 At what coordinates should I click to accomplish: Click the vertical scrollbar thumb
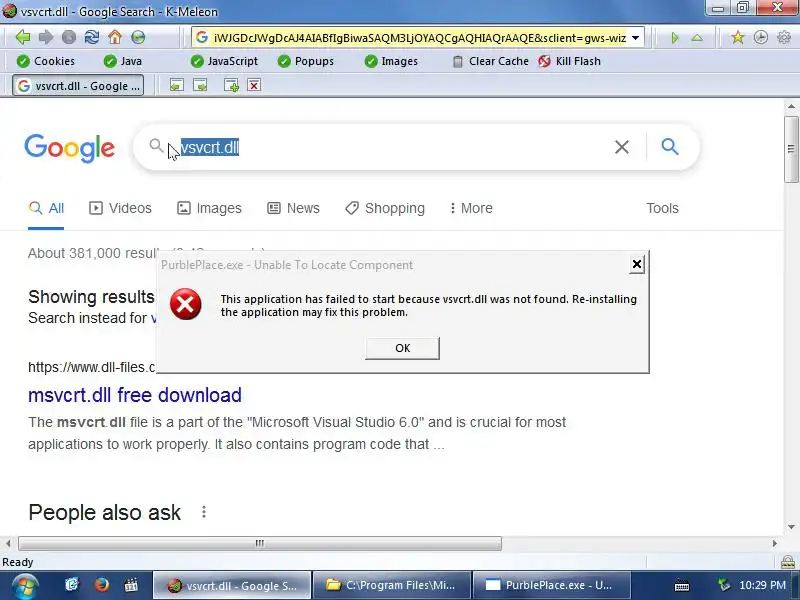click(791, 149)
